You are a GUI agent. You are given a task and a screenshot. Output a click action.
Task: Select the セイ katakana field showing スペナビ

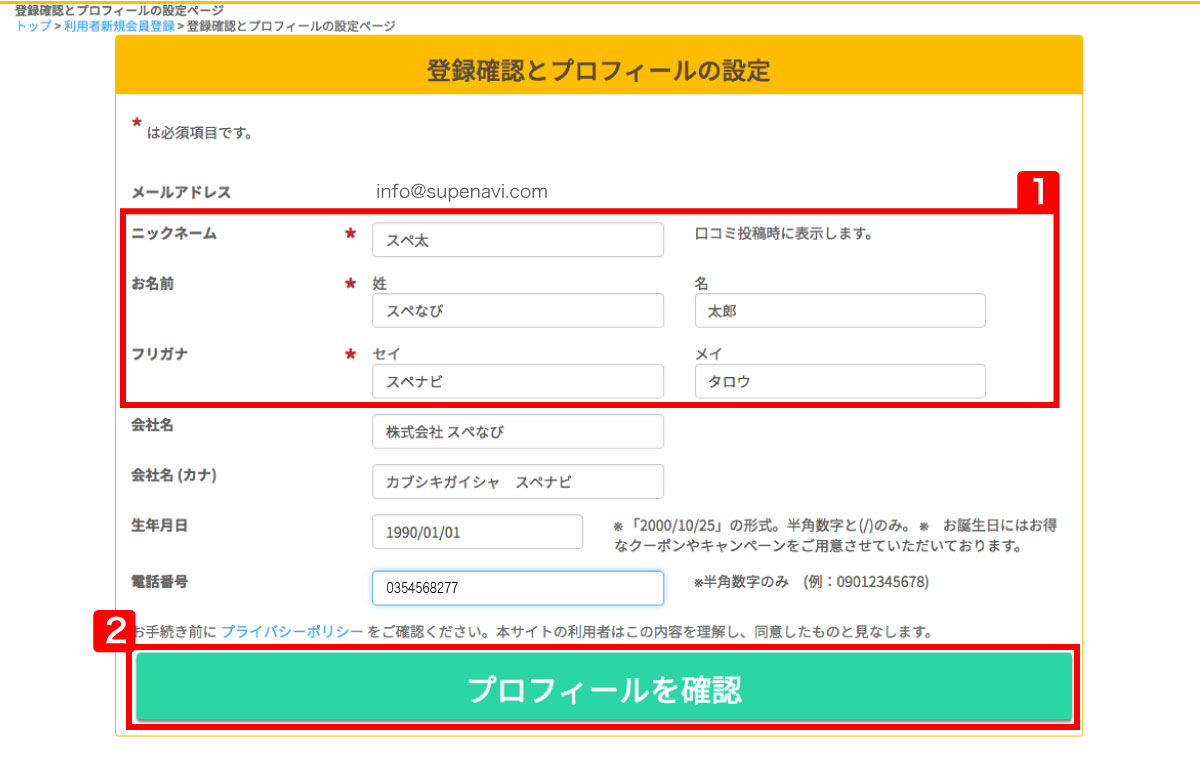click(x=517, y=381)
